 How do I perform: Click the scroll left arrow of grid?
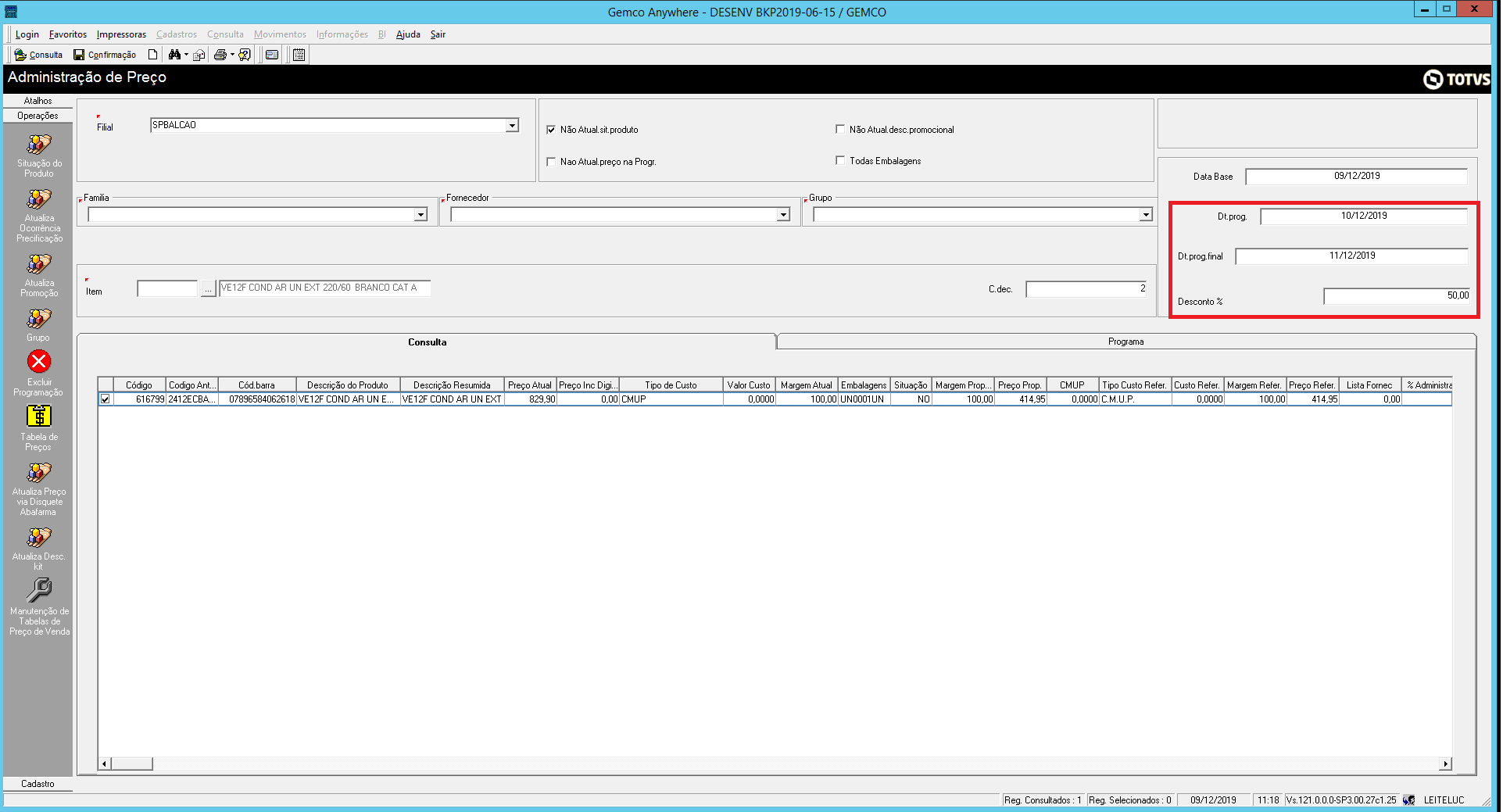105,764
